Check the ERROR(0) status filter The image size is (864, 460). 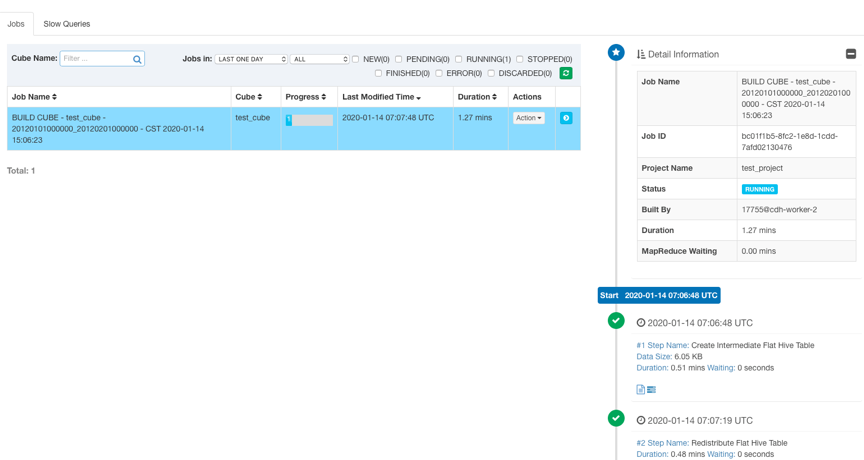tap(439, 73)
